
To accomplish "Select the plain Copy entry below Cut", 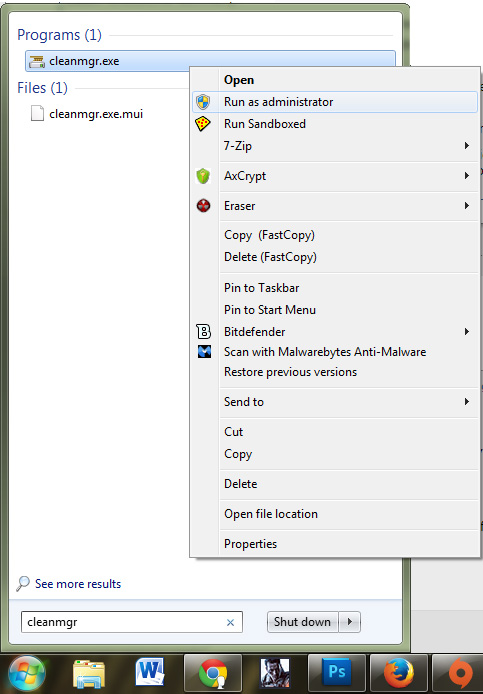I will pyautogui.click(x=335, y=454).
